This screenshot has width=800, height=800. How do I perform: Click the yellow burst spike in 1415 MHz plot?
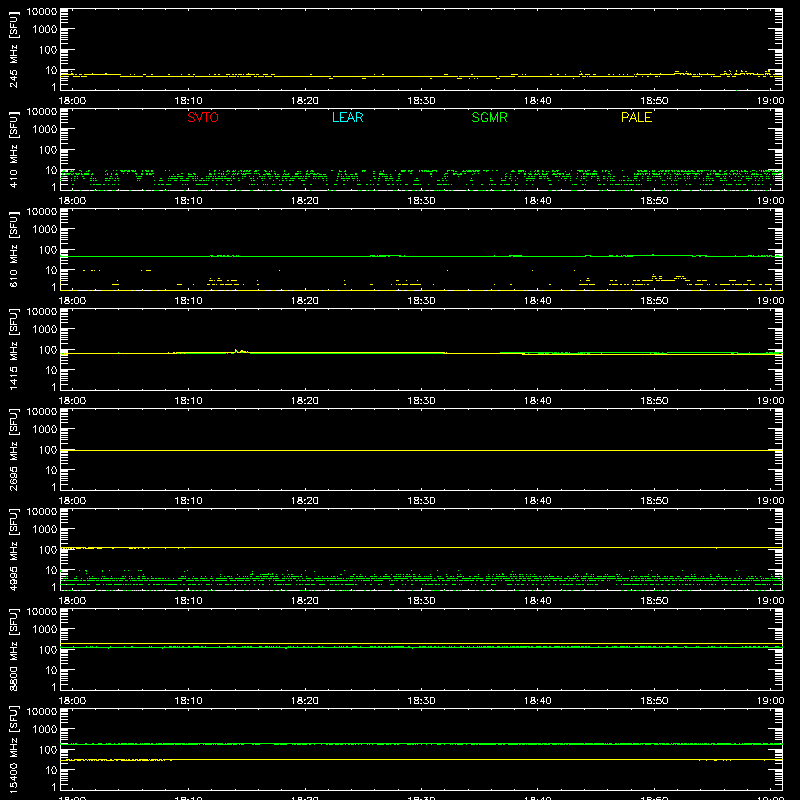[x=239, y=351]
